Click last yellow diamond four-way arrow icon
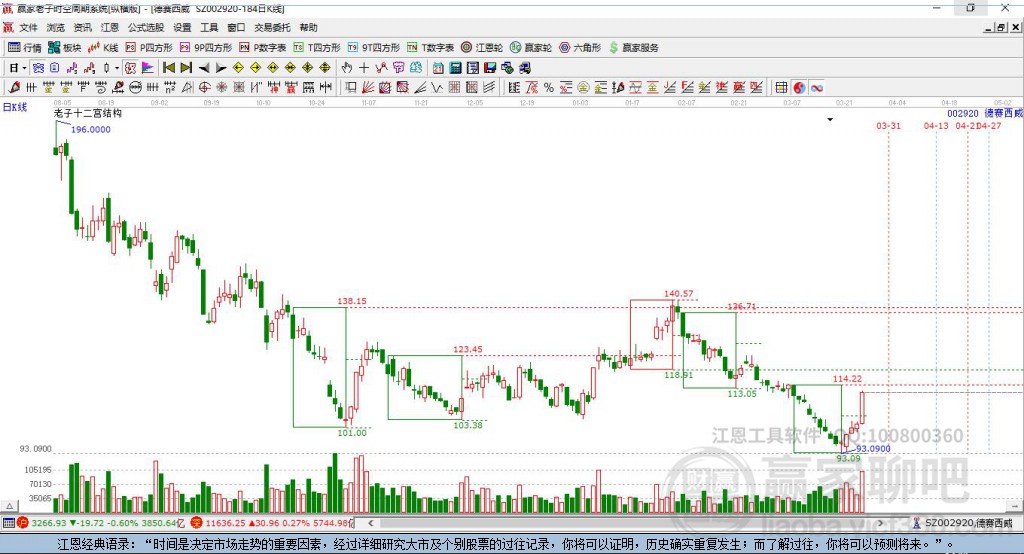 pos(325,68)
